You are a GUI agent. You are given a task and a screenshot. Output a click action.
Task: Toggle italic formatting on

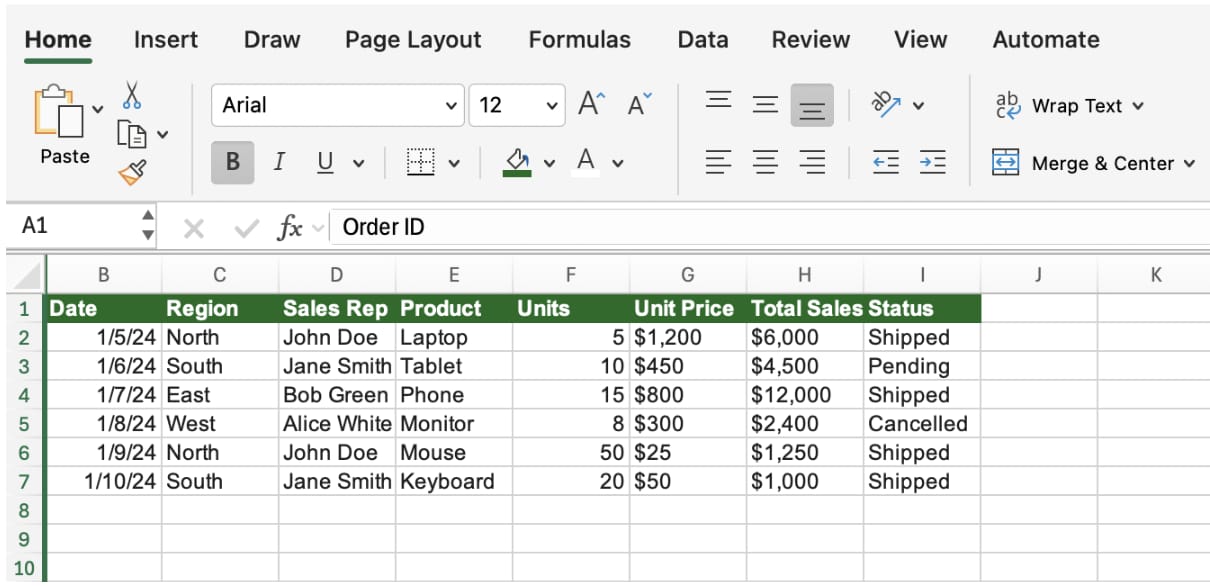point(279,163)
